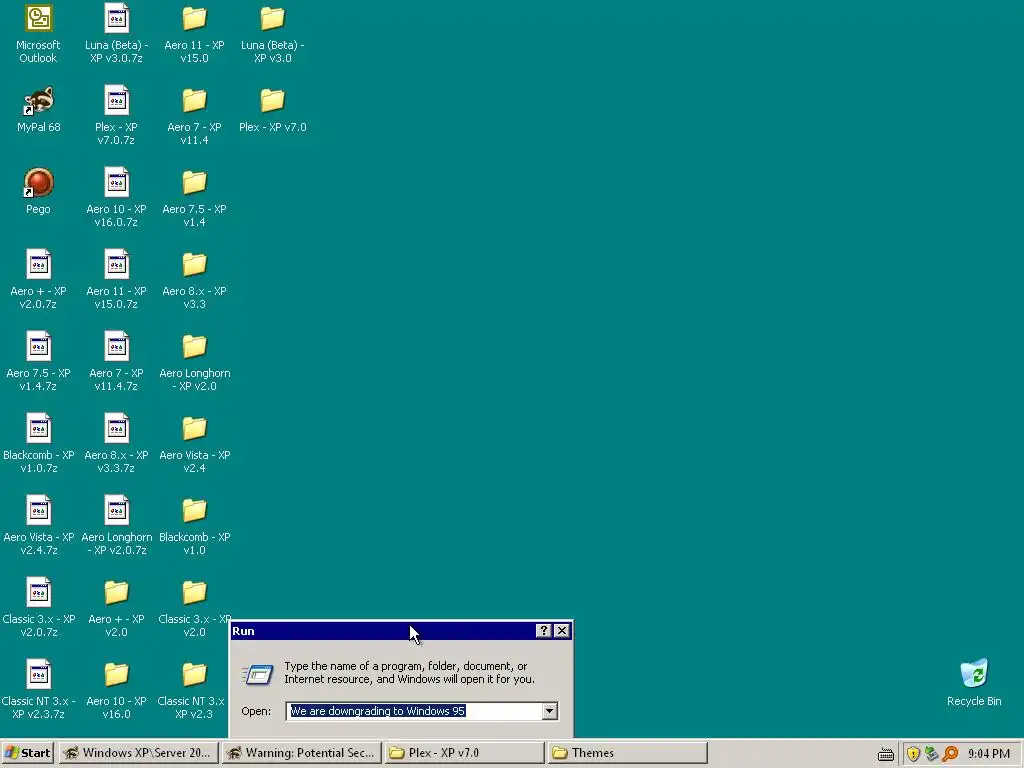The height and width of the screenshot is (768, 1024).
Task: Click the 9:04 PM system clock
Action: click(989, 754)
